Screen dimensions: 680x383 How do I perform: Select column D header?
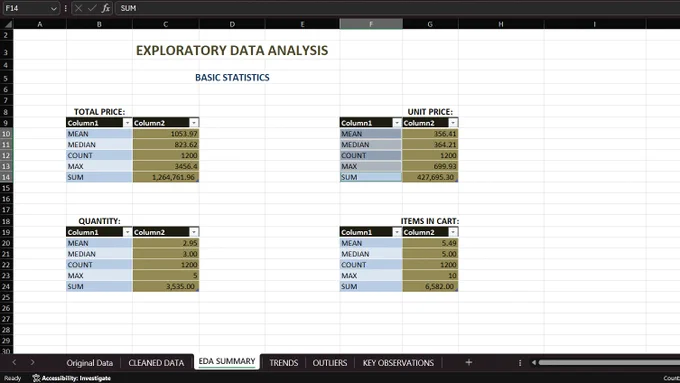[232, 24]
